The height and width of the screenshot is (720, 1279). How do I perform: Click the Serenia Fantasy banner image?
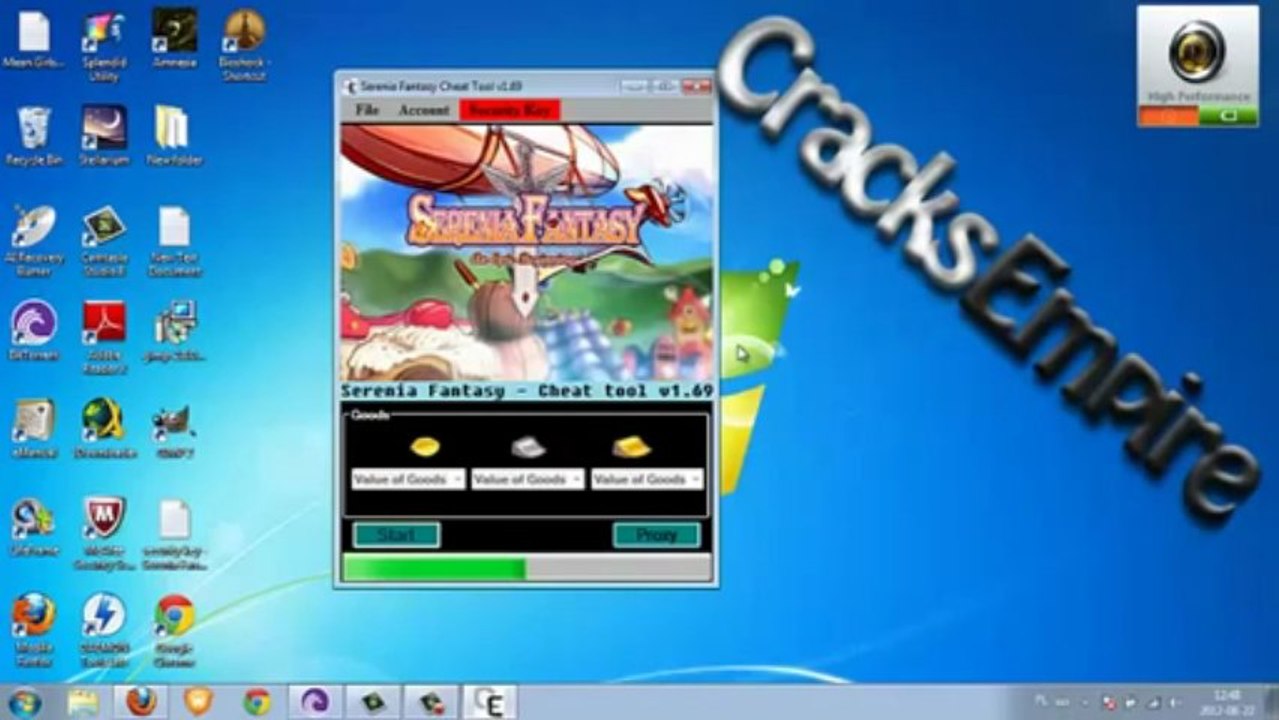(x=527, y=252)
